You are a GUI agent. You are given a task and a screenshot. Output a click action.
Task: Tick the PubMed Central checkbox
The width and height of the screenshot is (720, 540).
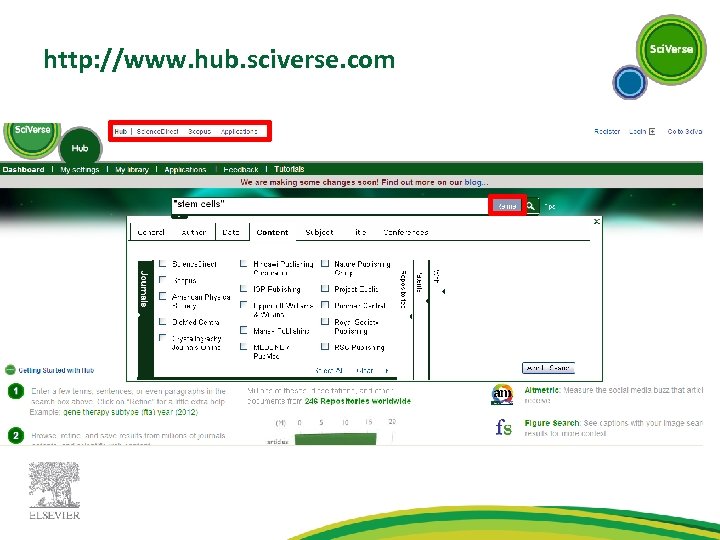325,305
